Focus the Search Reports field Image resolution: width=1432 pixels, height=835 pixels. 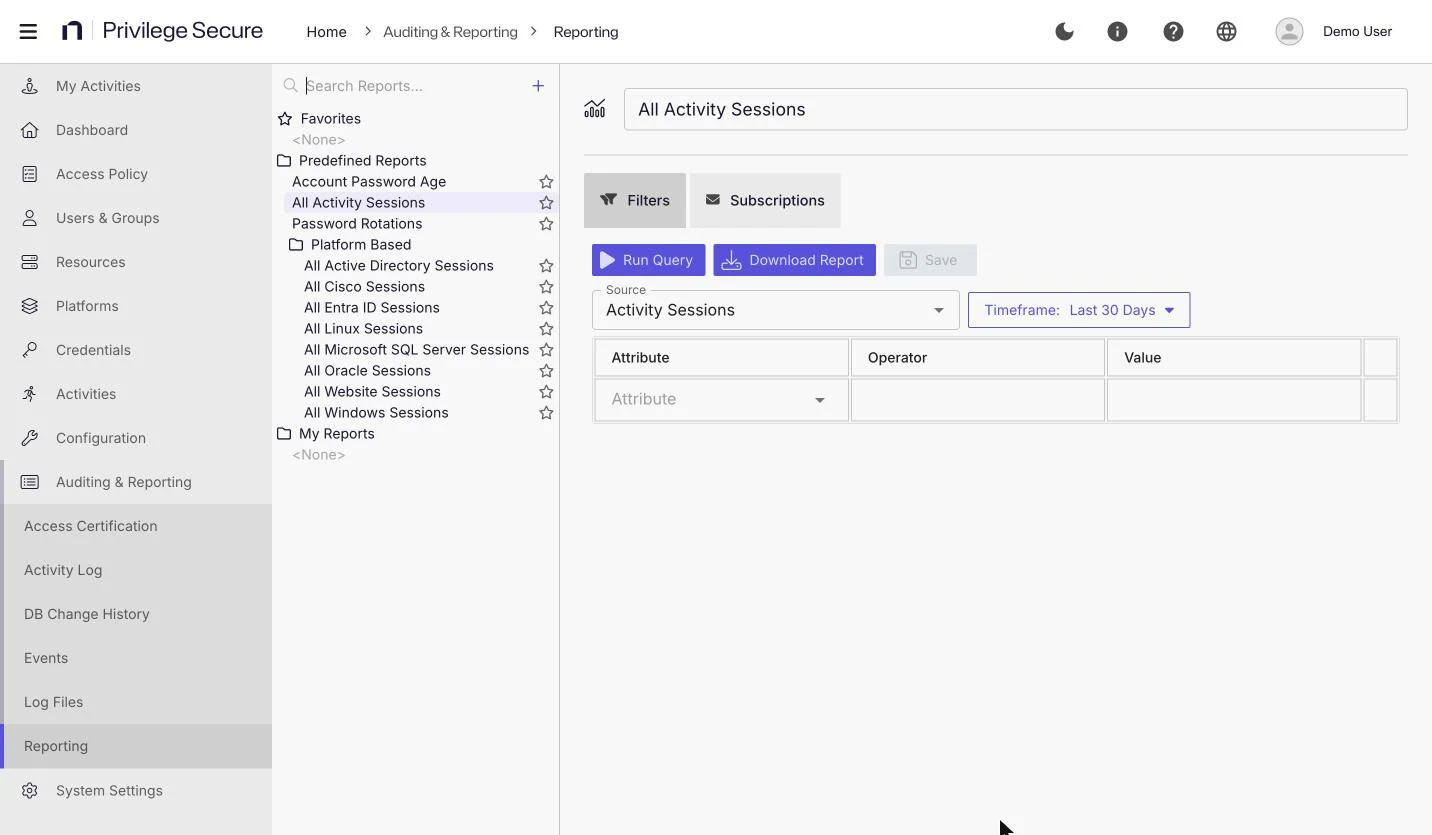coord(414,86)
